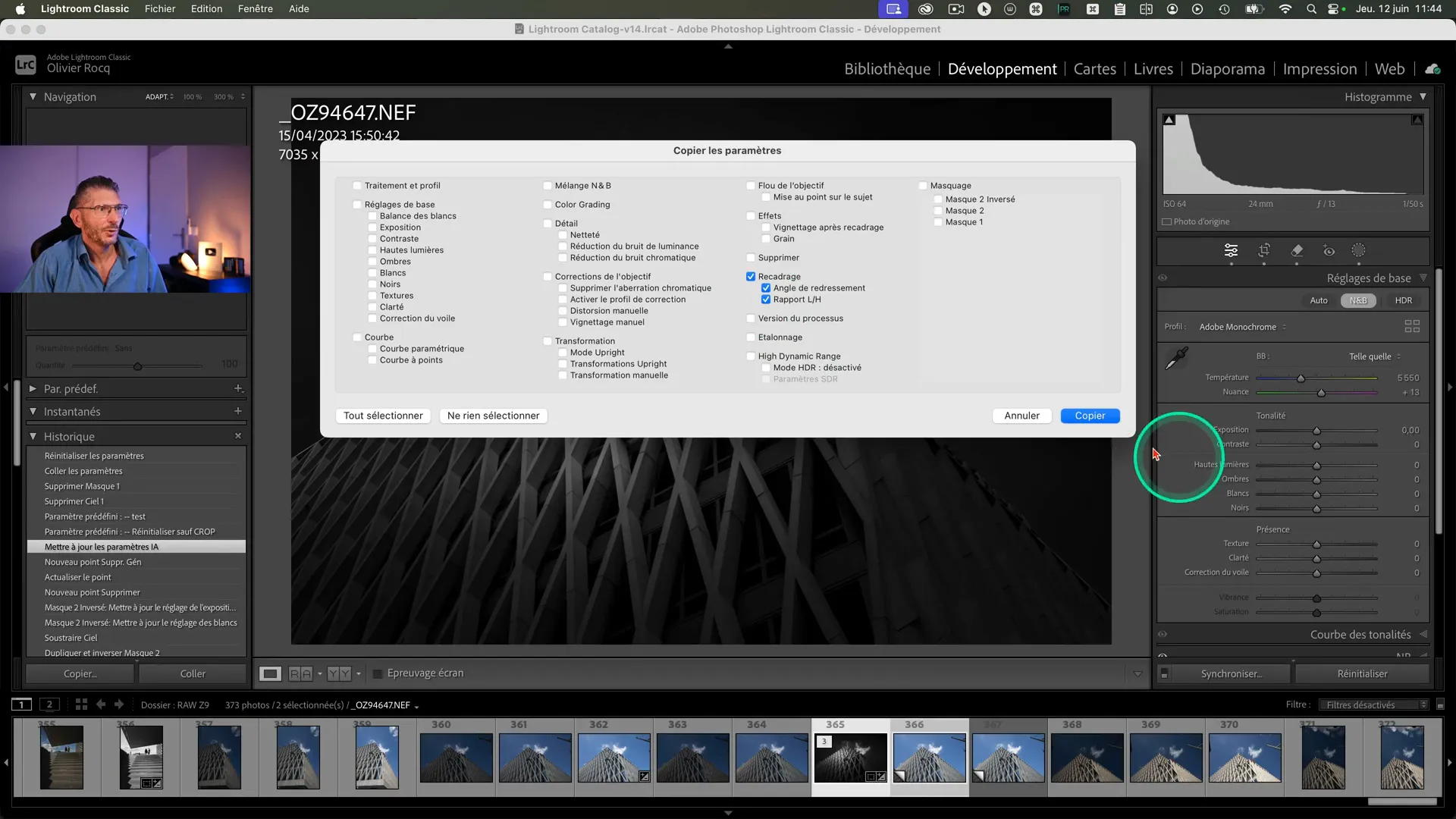Add a new snapshot with plus icon

(238, 411)
